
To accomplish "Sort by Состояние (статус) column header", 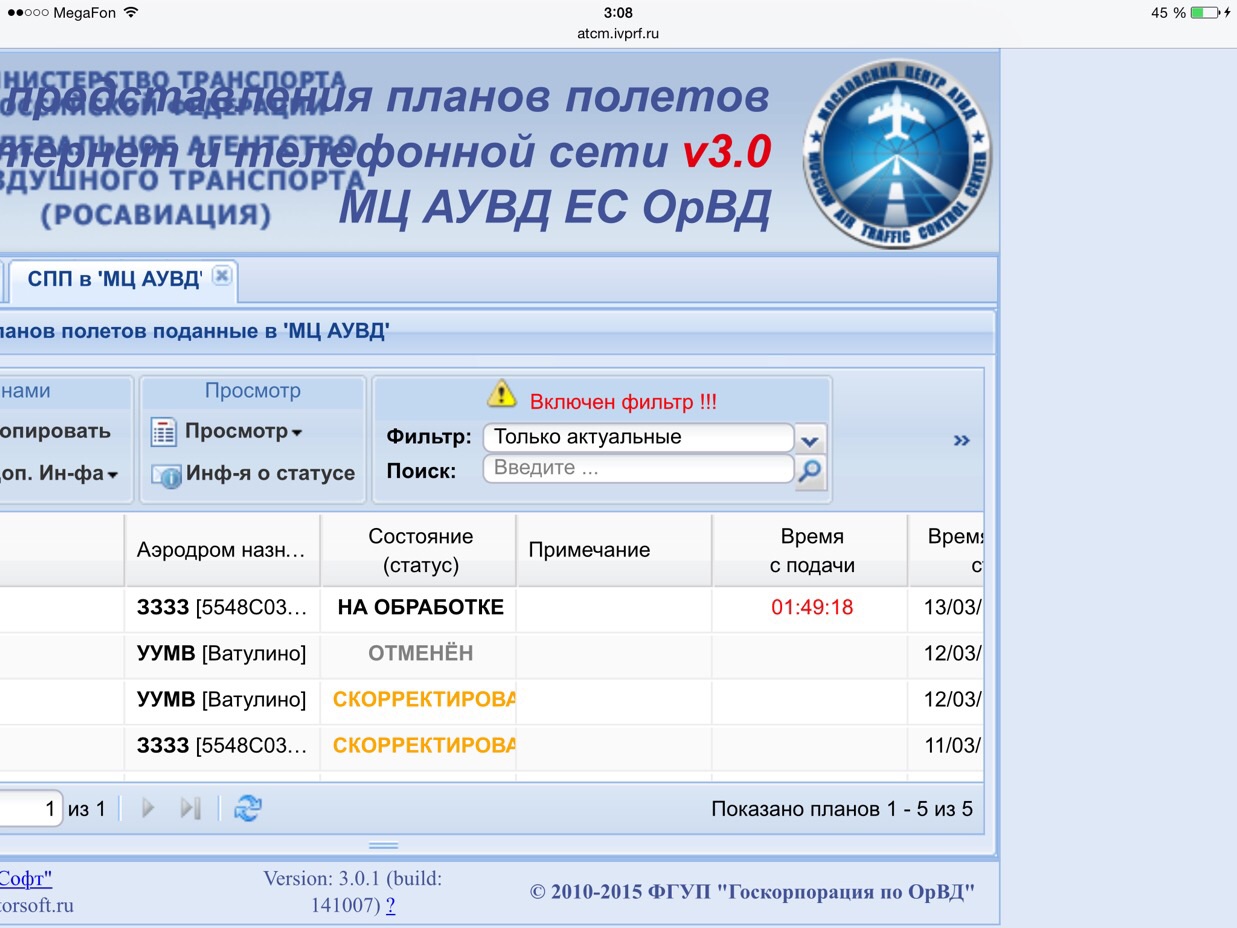I will click(419, 550).
